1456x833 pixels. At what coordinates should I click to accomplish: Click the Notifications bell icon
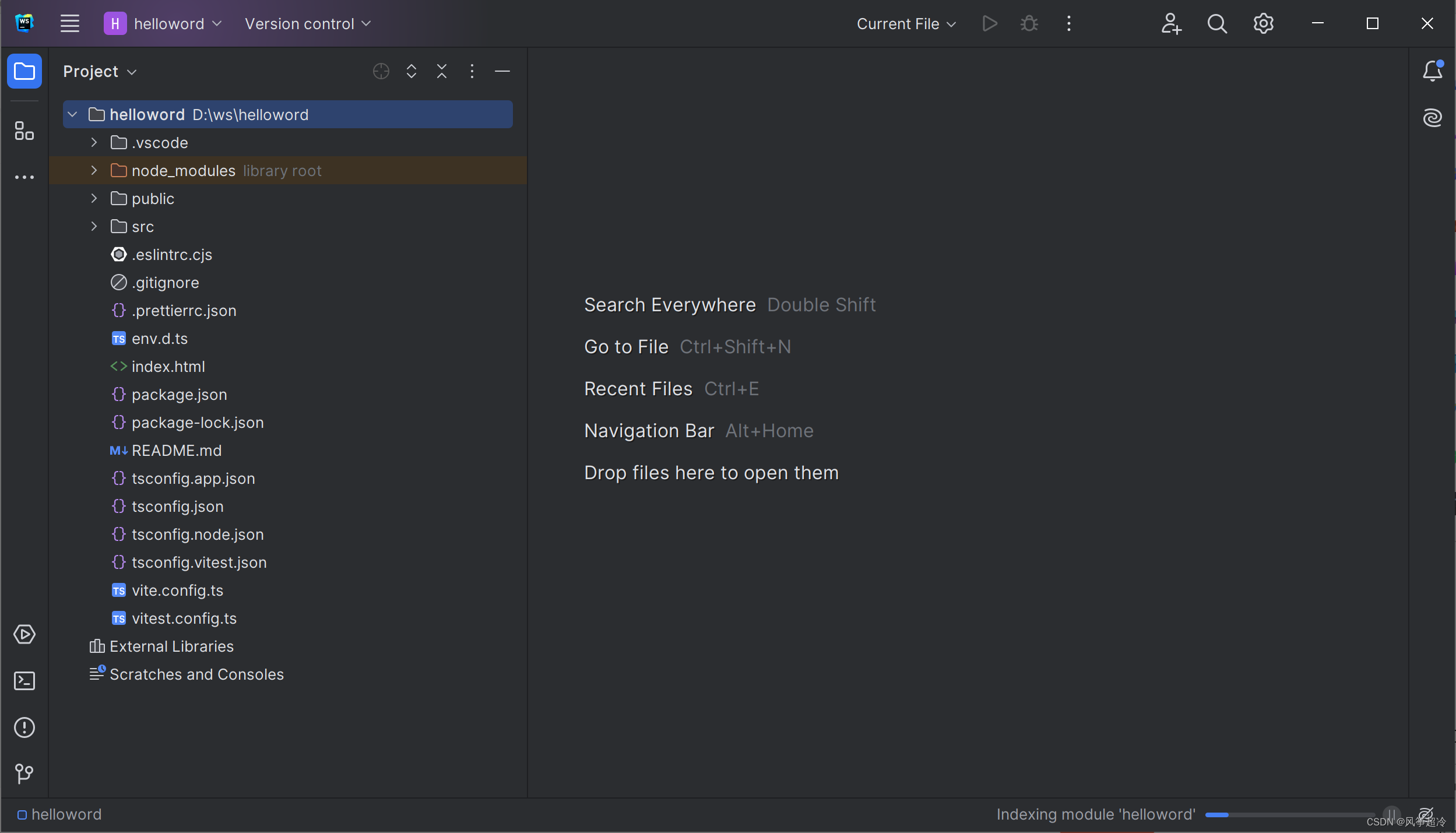1432,71
